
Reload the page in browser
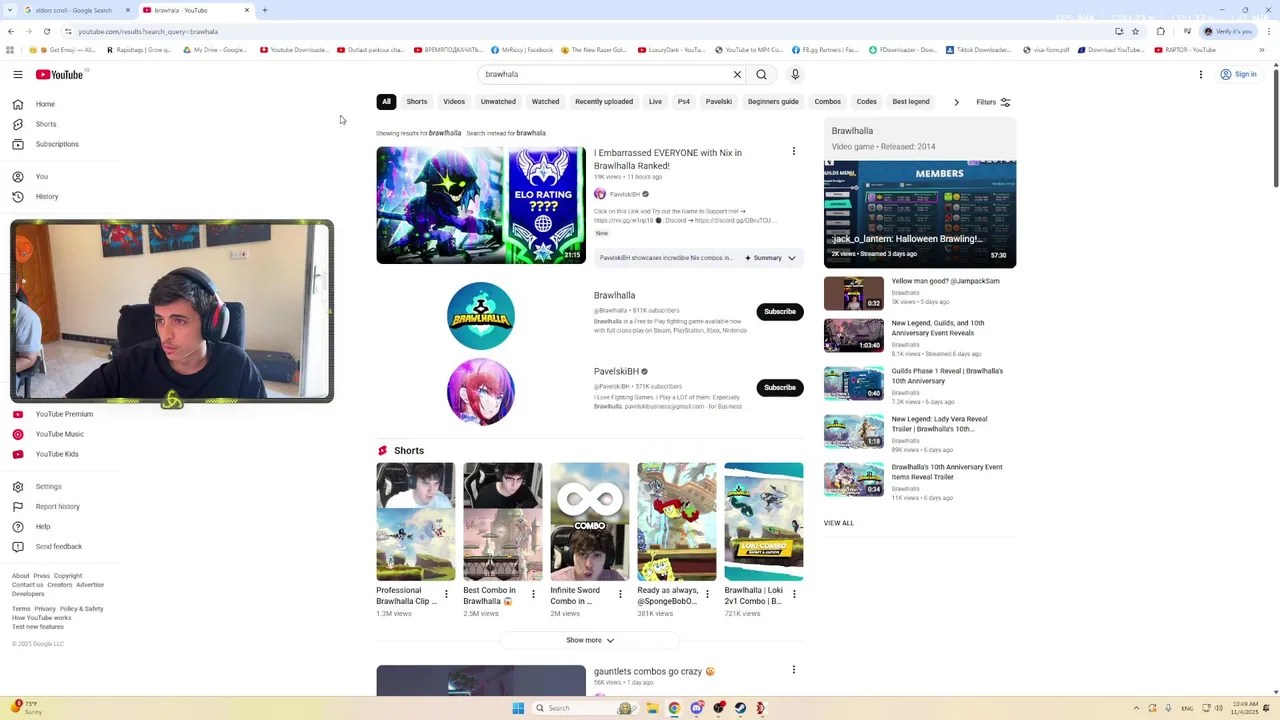pyautogui.click(x=46, y=31)
